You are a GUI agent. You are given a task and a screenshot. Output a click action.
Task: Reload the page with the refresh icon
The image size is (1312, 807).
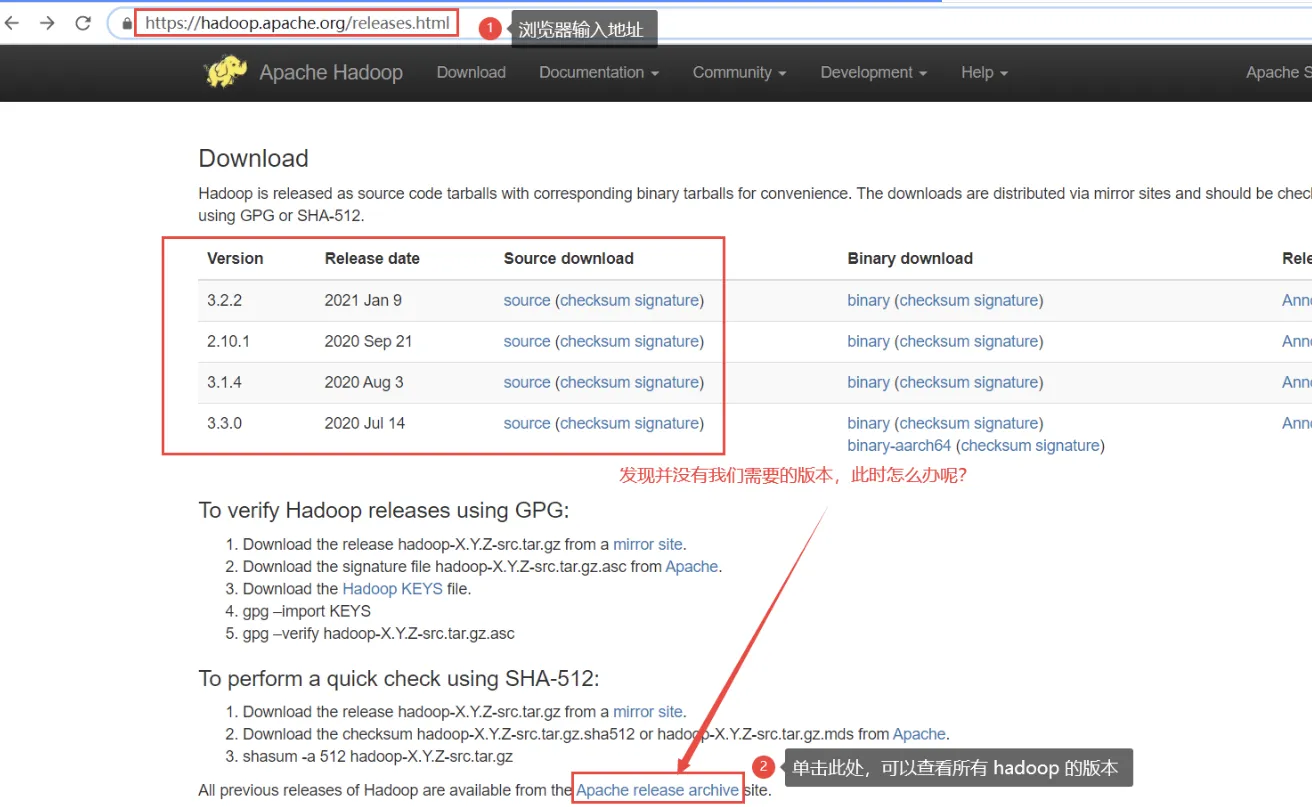(83, 23)
